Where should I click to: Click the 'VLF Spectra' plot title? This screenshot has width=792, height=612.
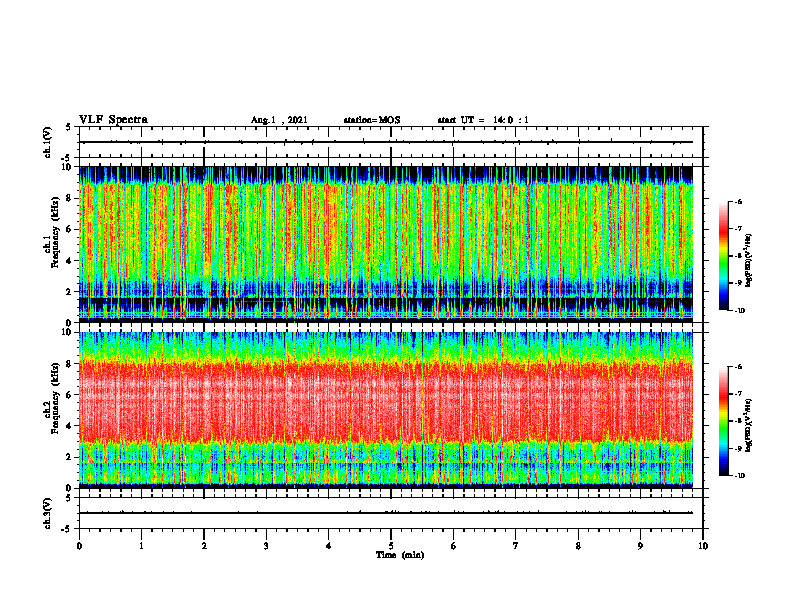pos(113,120)
